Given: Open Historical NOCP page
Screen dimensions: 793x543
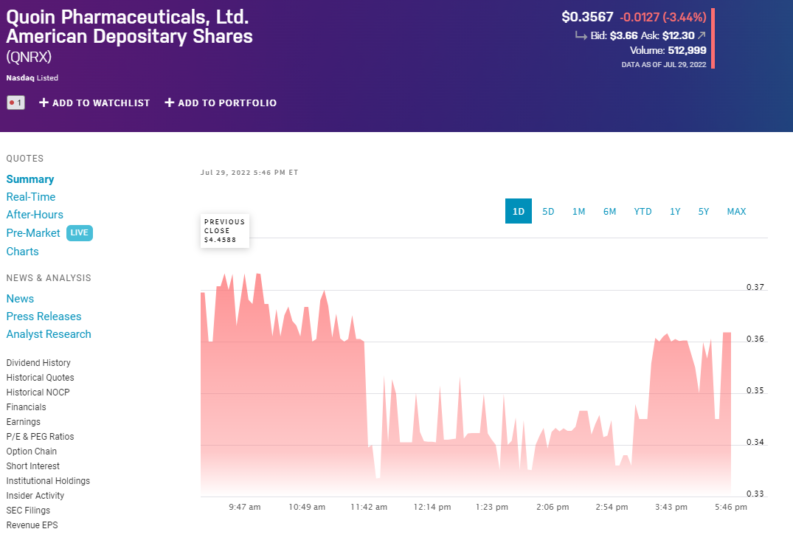Looking at the screenshot, I should pyautogui.click(x=38, y=392).
